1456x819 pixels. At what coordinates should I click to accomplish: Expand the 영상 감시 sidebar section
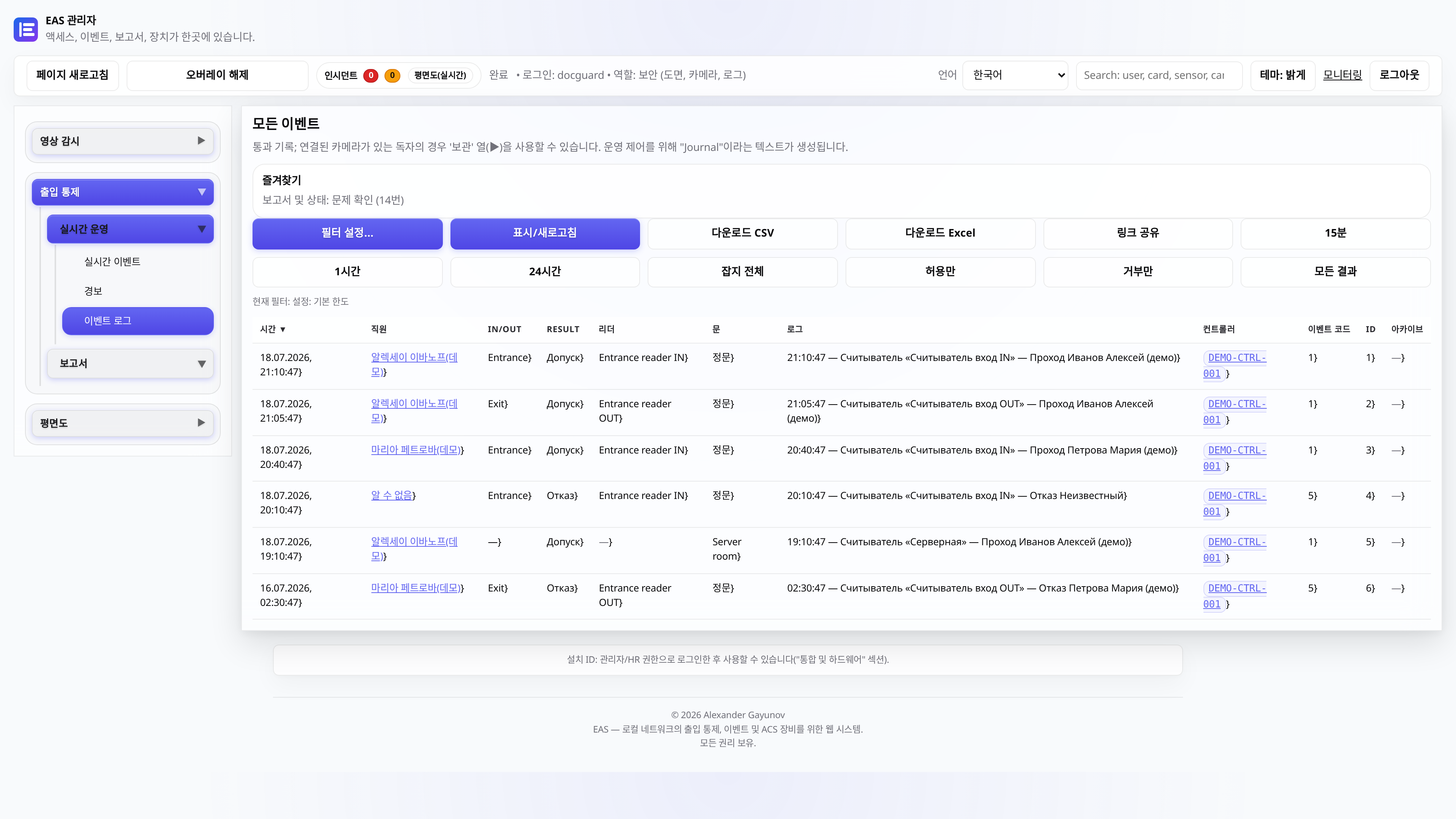point(122,141)
